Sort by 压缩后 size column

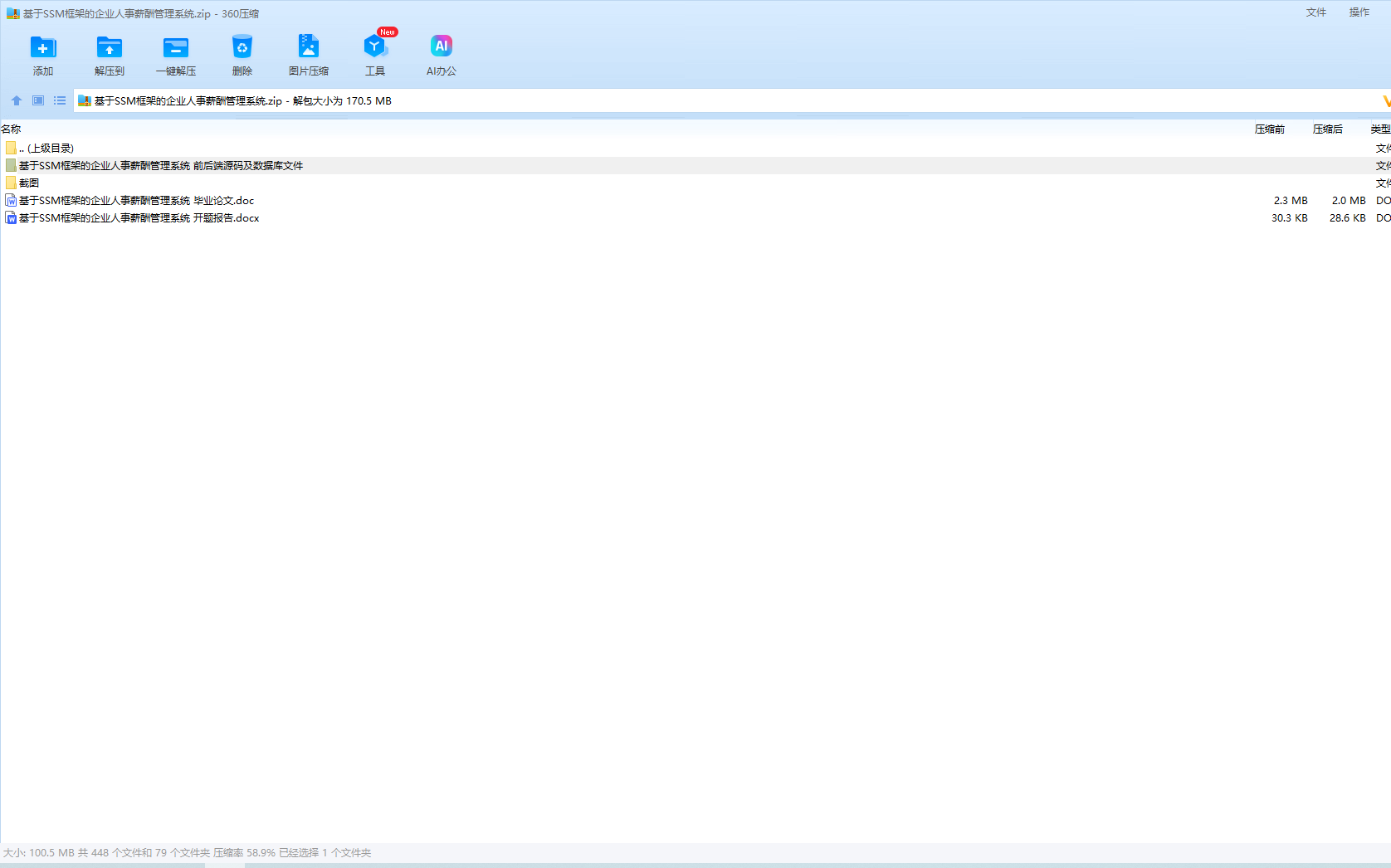[x=1327, y=129]
